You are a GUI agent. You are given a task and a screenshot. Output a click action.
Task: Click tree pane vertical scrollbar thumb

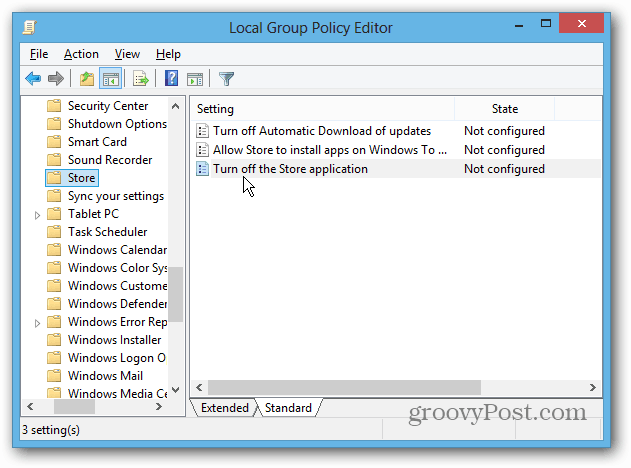click(175, 294)
